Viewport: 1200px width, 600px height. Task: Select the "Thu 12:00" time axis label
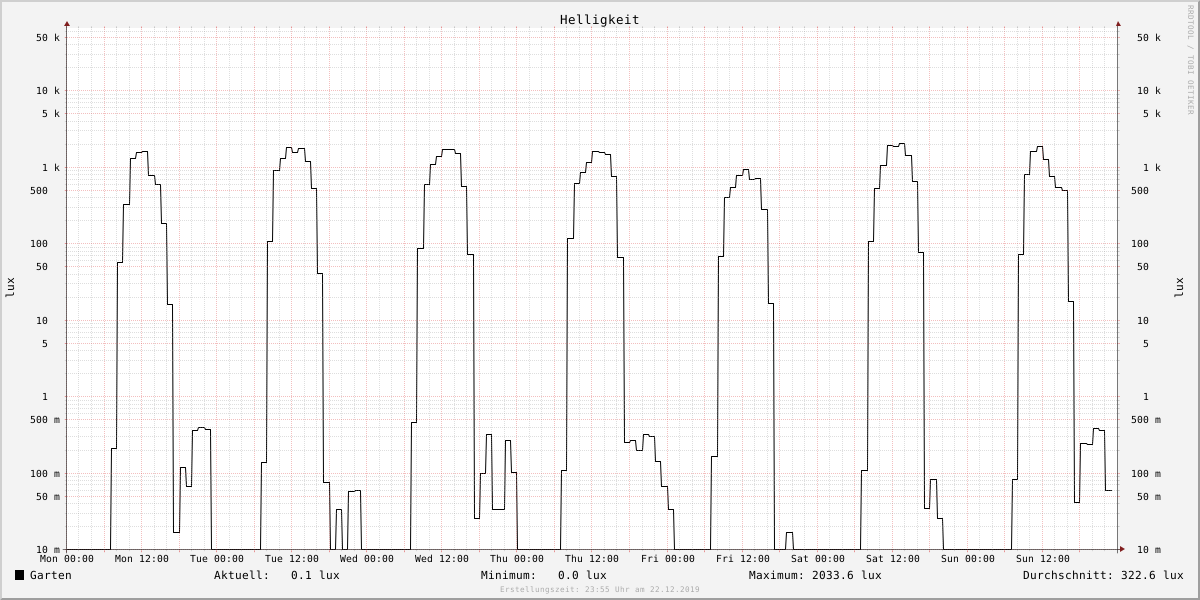592,559
